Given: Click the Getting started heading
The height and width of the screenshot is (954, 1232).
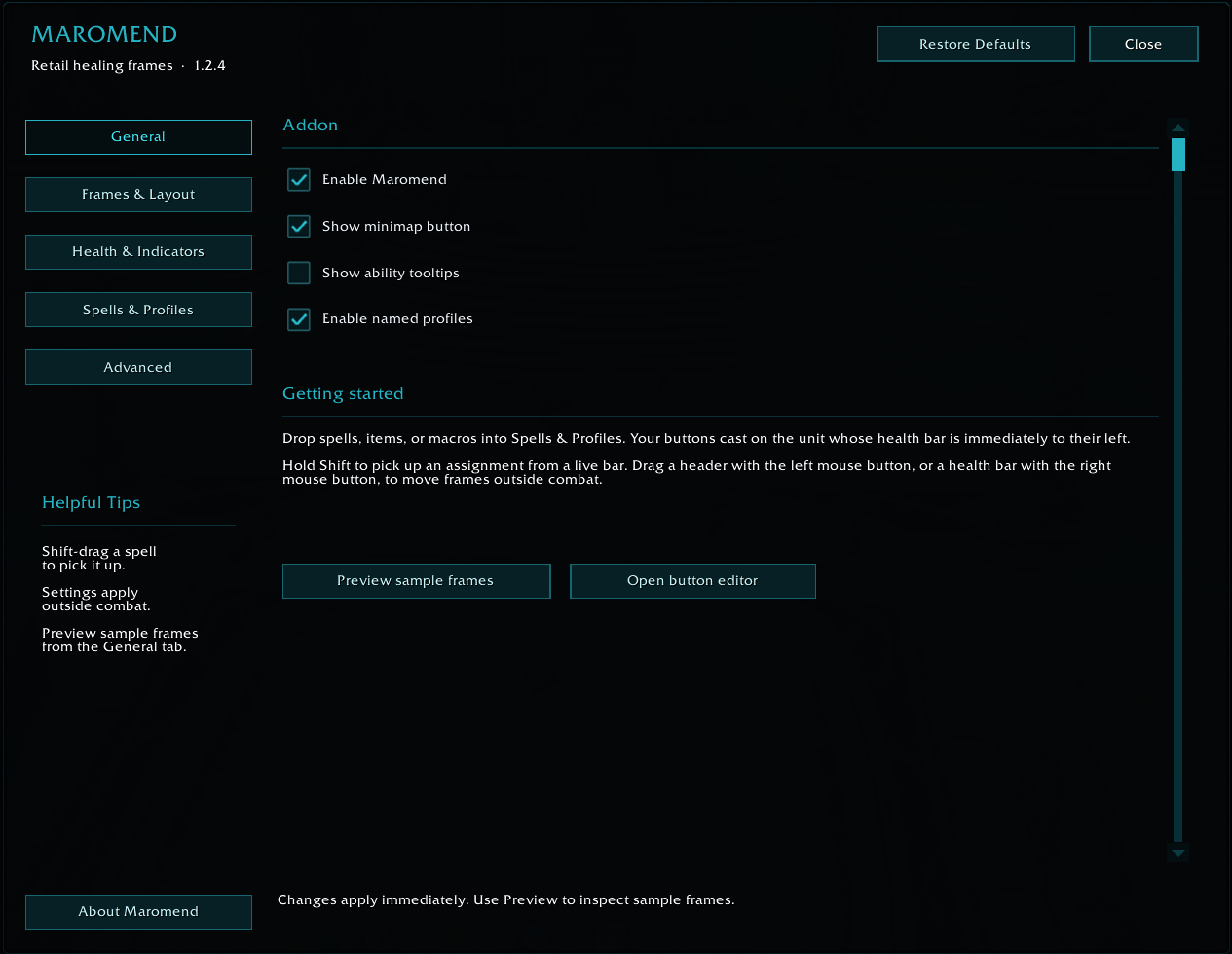Looking at the screenshot, I should (343, 393).
